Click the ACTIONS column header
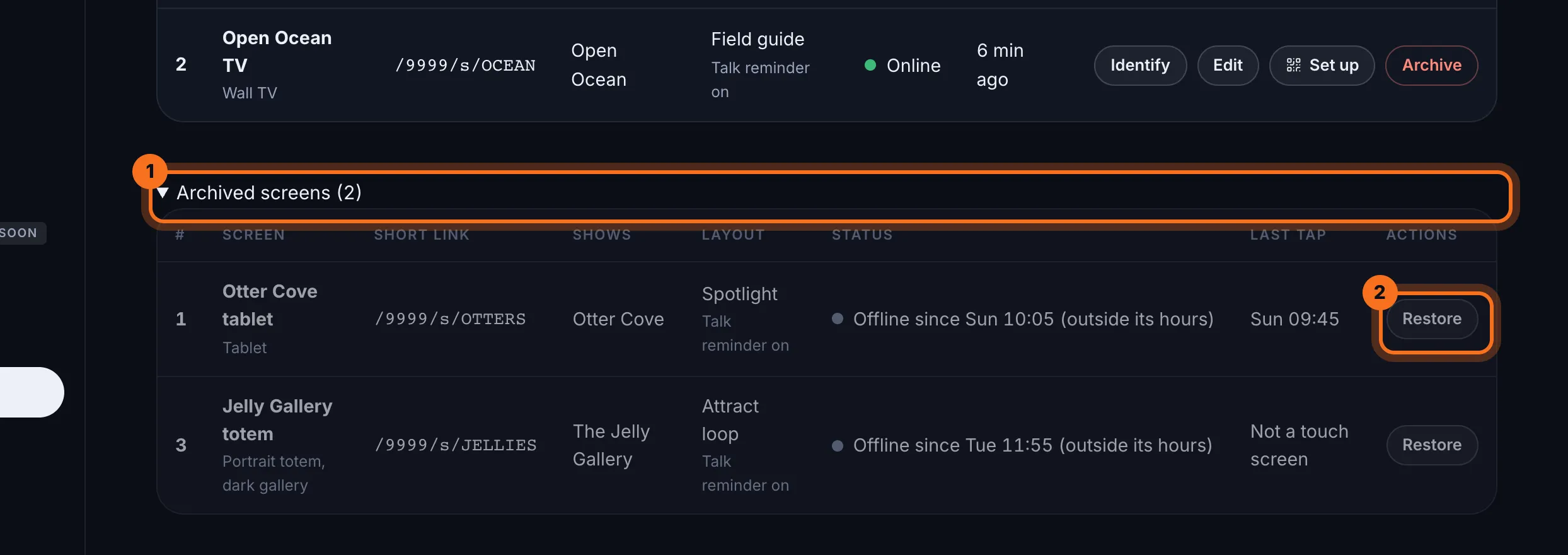The height and width of the screenshot is (555, 1568). (x=1422, y=235)
